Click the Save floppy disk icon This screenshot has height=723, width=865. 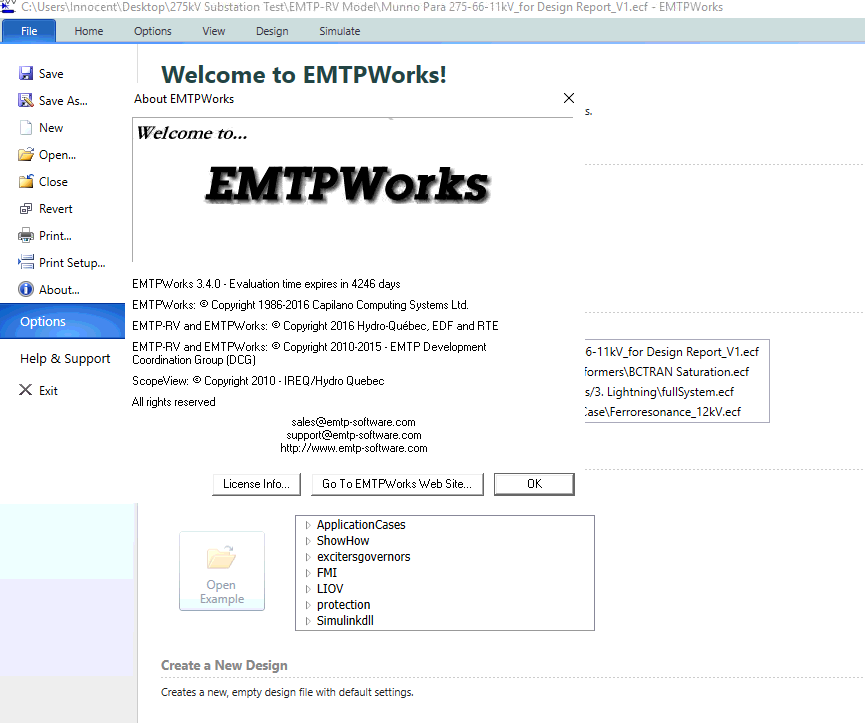point(25,73)
